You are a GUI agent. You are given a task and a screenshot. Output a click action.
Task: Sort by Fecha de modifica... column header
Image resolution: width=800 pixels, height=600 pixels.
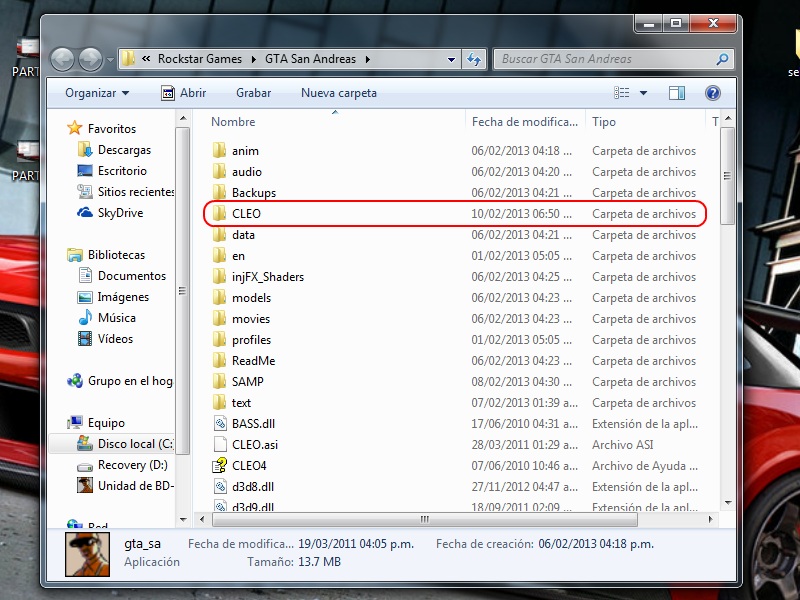pos(524,122)
